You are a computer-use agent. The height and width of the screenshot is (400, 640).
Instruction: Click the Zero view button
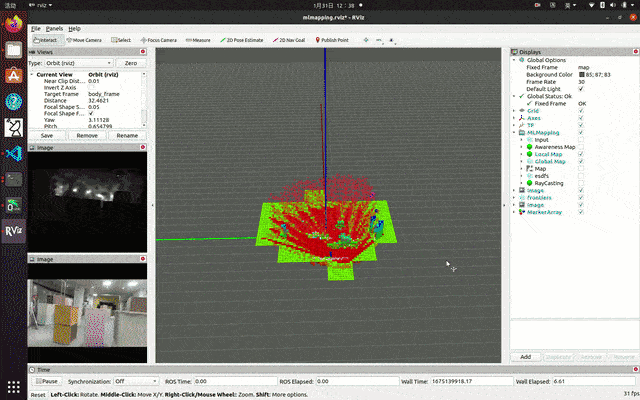click(x=131, y=63)
